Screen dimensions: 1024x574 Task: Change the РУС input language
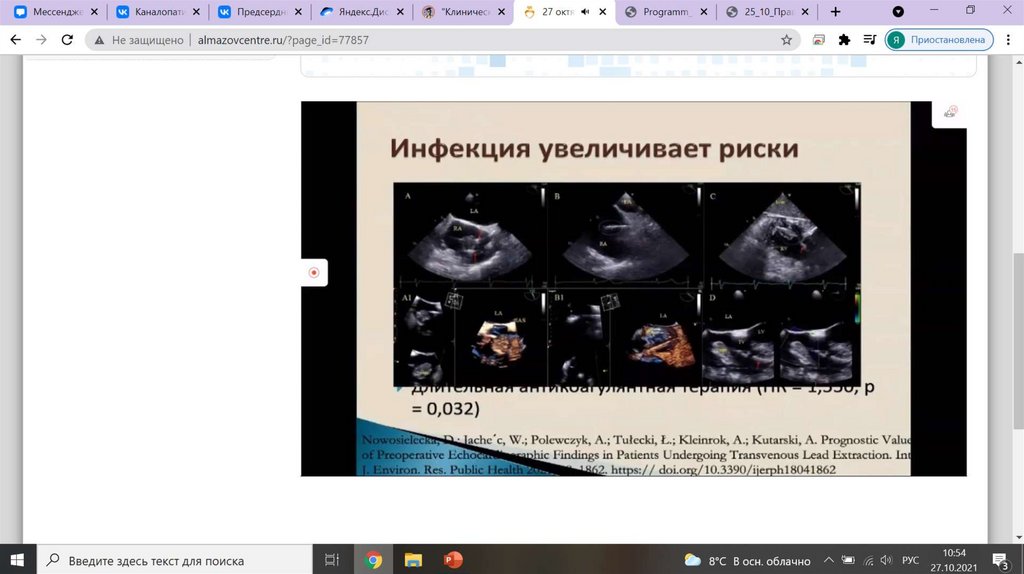(x=910, y=560)
